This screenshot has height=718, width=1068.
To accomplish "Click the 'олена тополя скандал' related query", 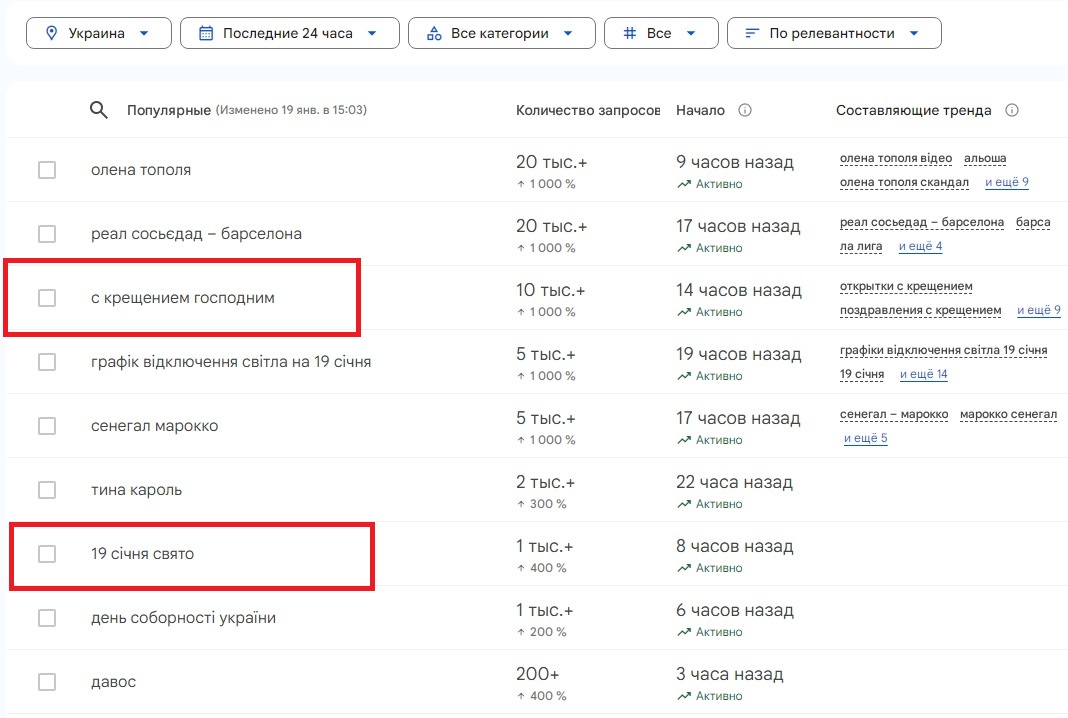I will tap(904, 182).
